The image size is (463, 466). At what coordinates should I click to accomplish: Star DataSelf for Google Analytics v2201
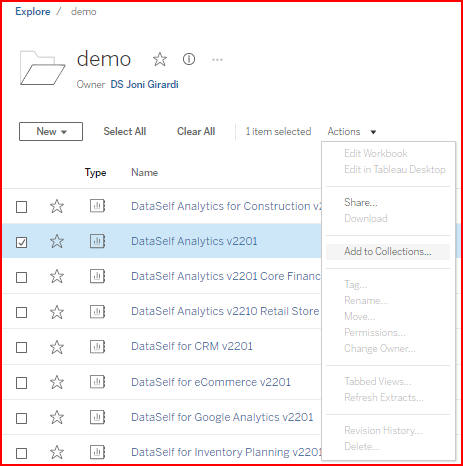point(57,417)
